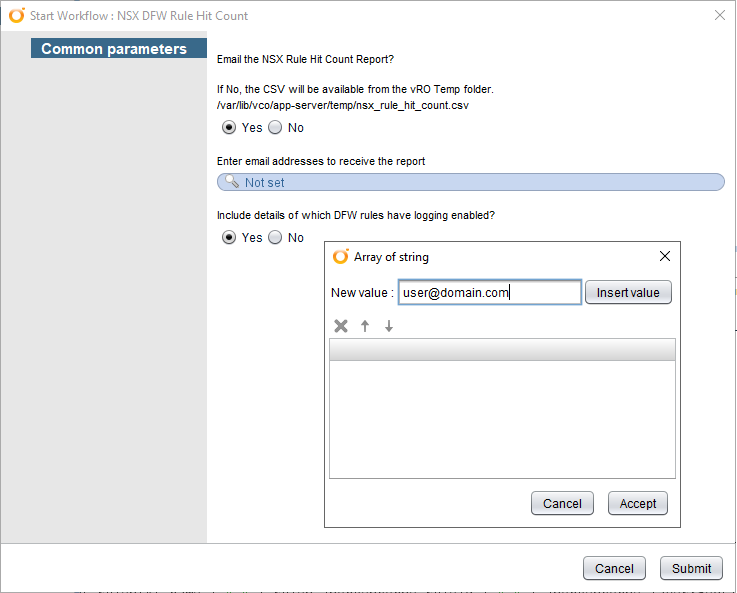
Task: Accept the array of string values
Action: [x=637, y=503]
